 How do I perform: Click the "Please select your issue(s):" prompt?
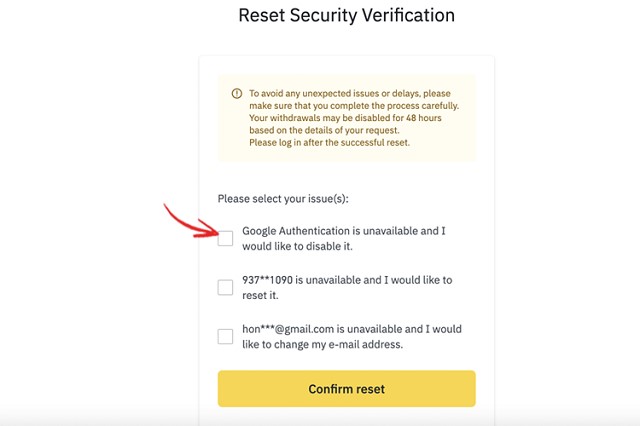coord(283,199)
